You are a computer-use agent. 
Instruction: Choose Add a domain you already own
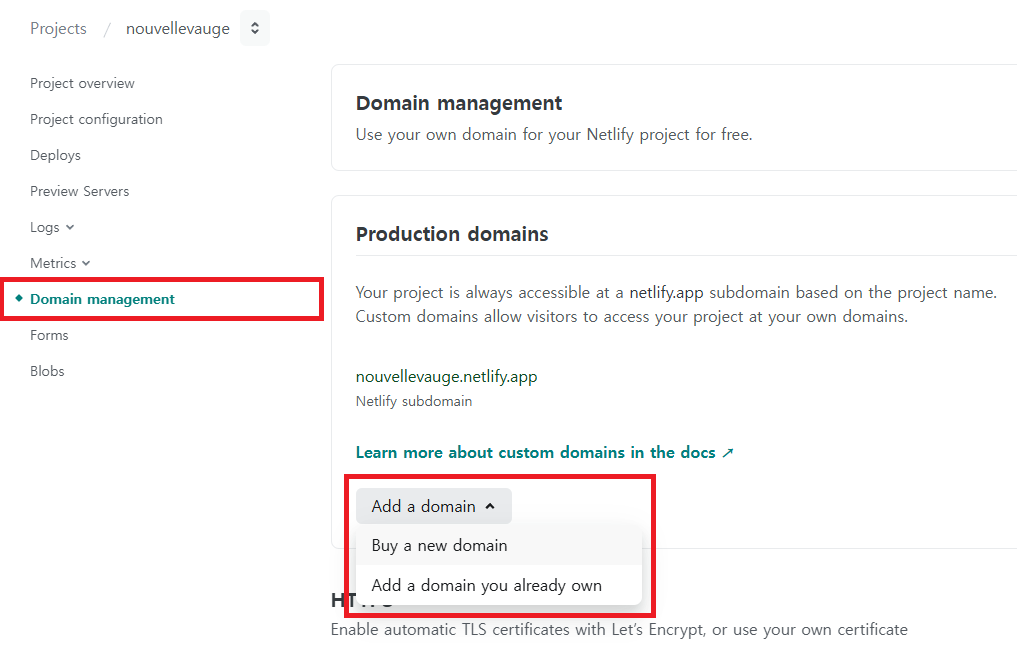[x=499, y=585]
